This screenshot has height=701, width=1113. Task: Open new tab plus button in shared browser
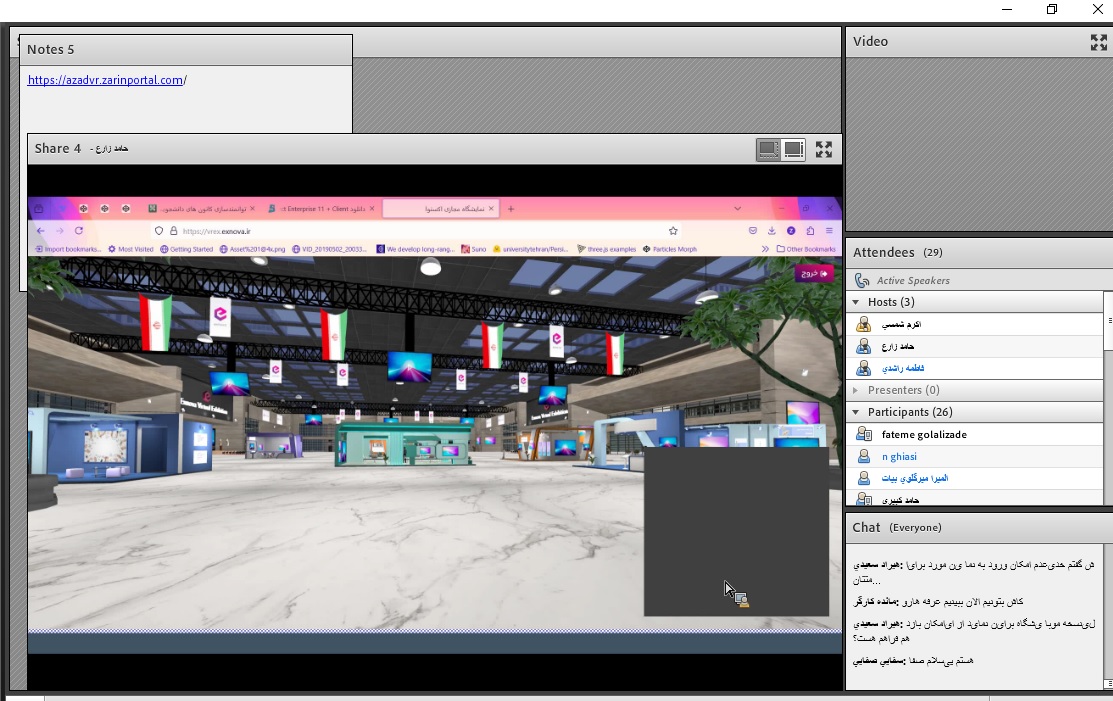511,209
